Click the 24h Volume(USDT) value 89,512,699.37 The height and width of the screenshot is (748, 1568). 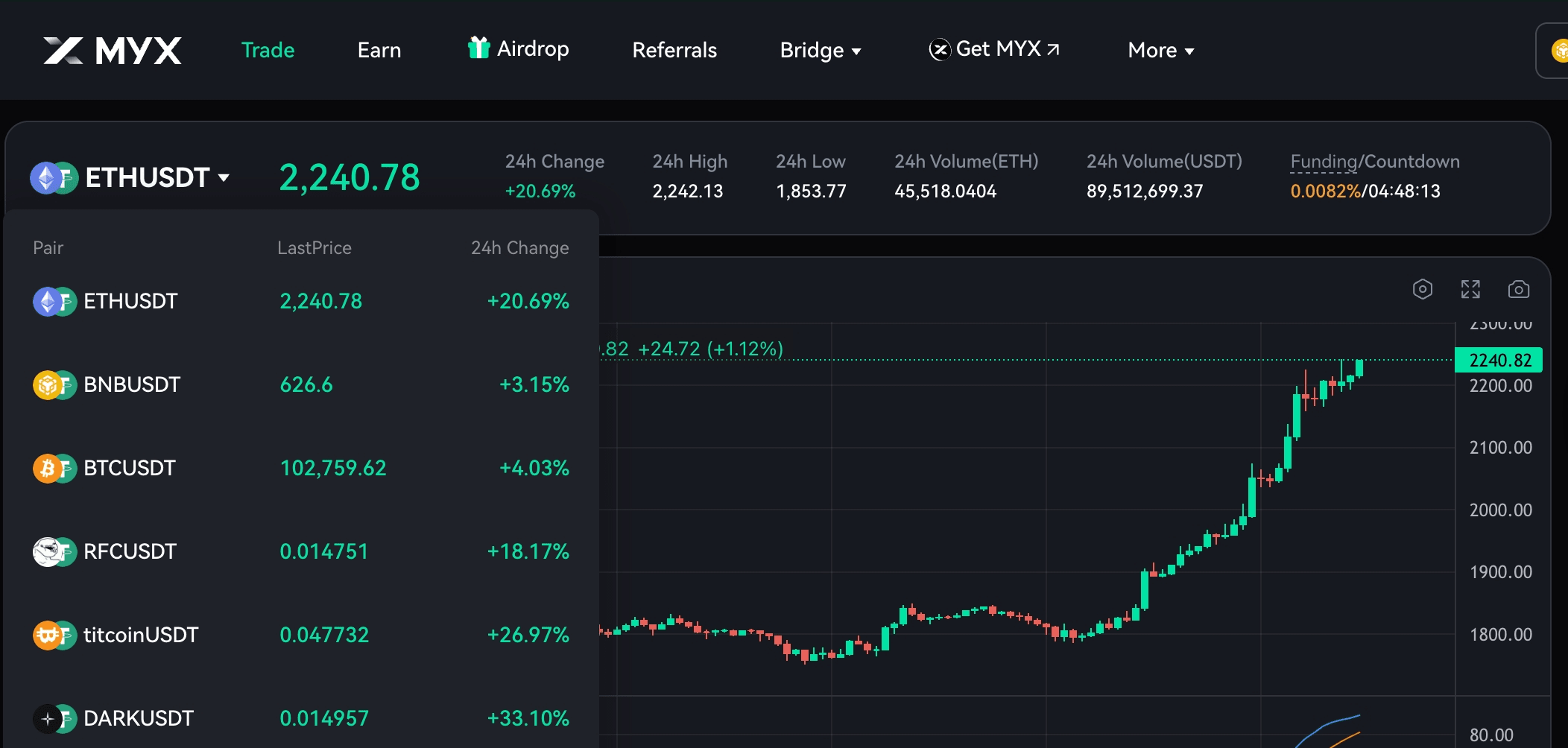pos(1145,191)
